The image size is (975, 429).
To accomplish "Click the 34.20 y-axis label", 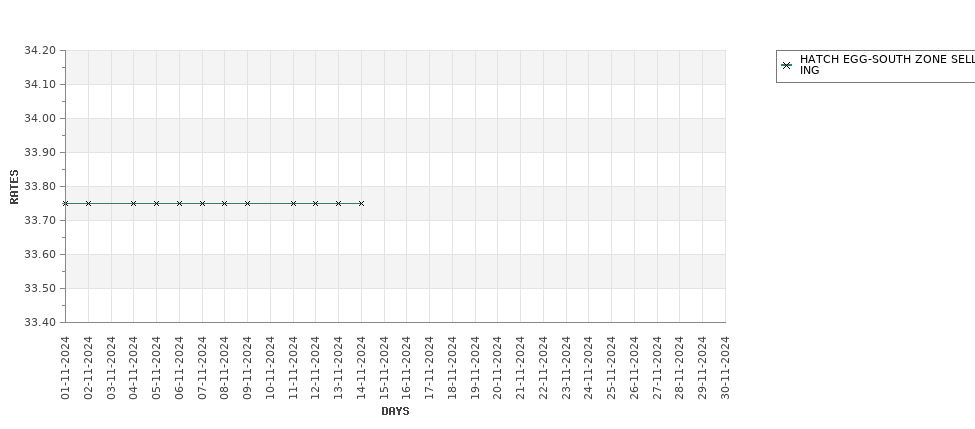I will pyautogui.click(x=40, y=50).
